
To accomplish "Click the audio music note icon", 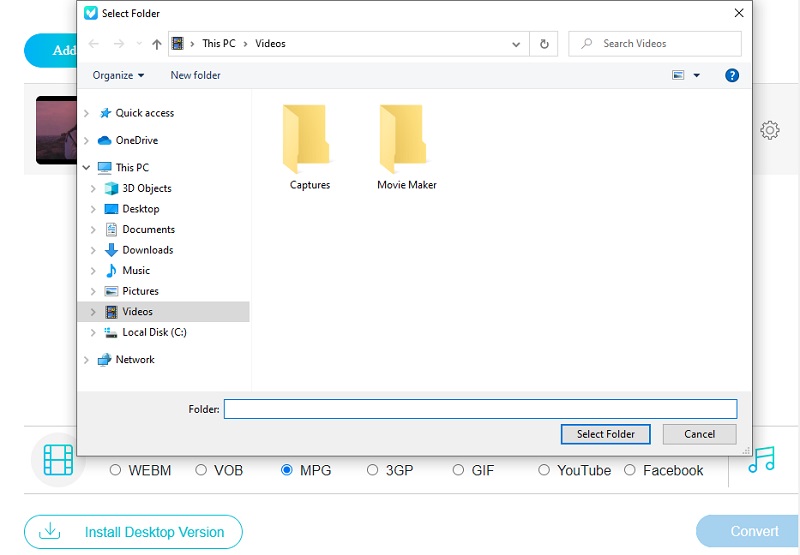I will tap(762, 459).
